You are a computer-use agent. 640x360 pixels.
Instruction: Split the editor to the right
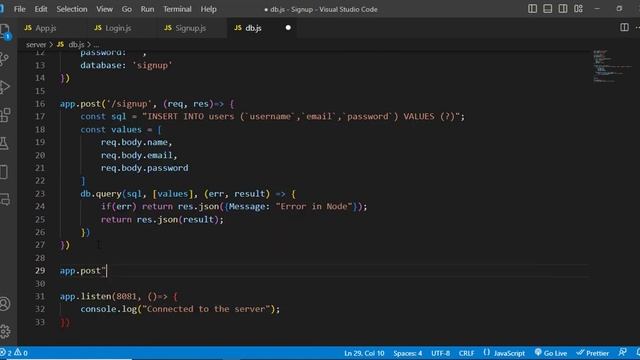[x=624, y=27]
